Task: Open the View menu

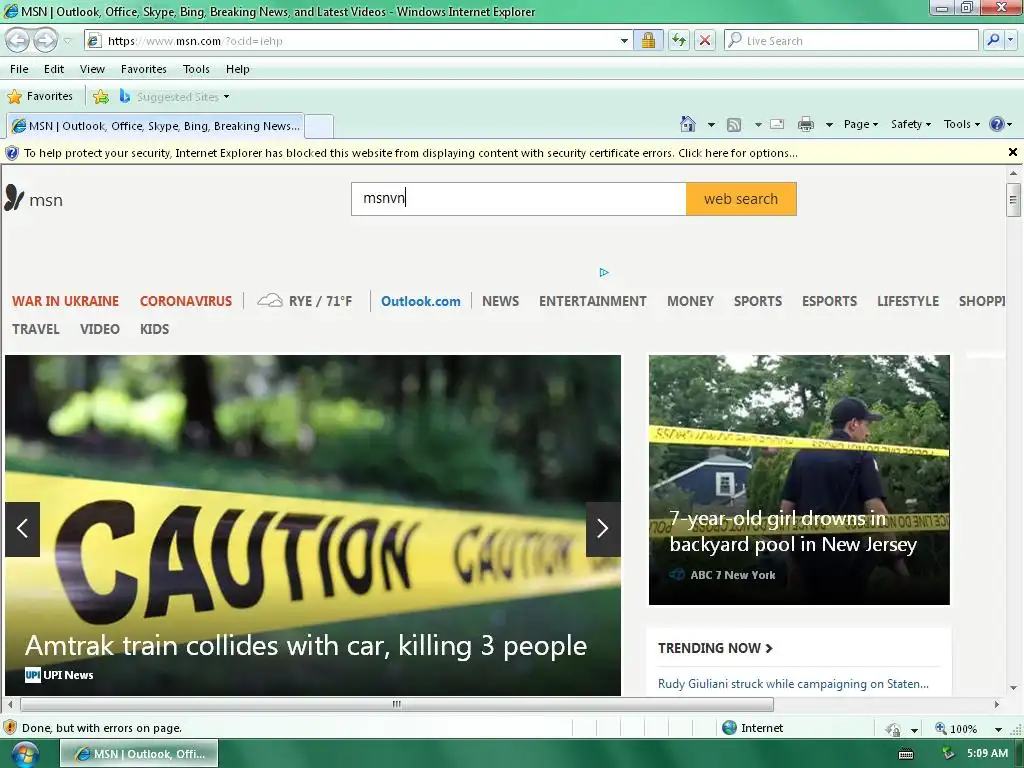Action: coord(92,69)
